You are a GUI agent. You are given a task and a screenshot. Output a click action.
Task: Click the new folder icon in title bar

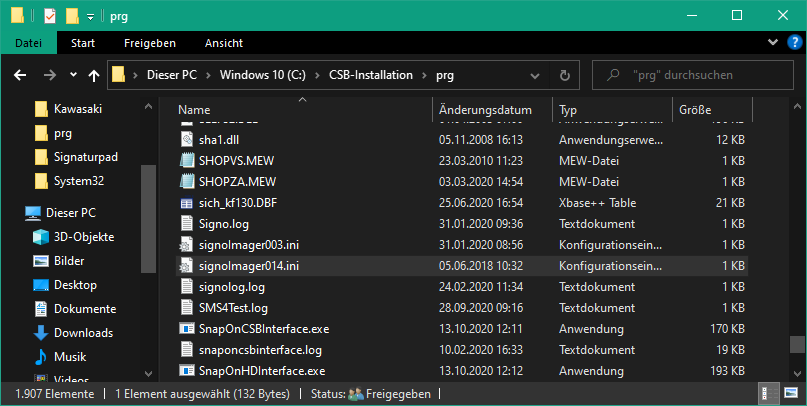pos(72,16)
